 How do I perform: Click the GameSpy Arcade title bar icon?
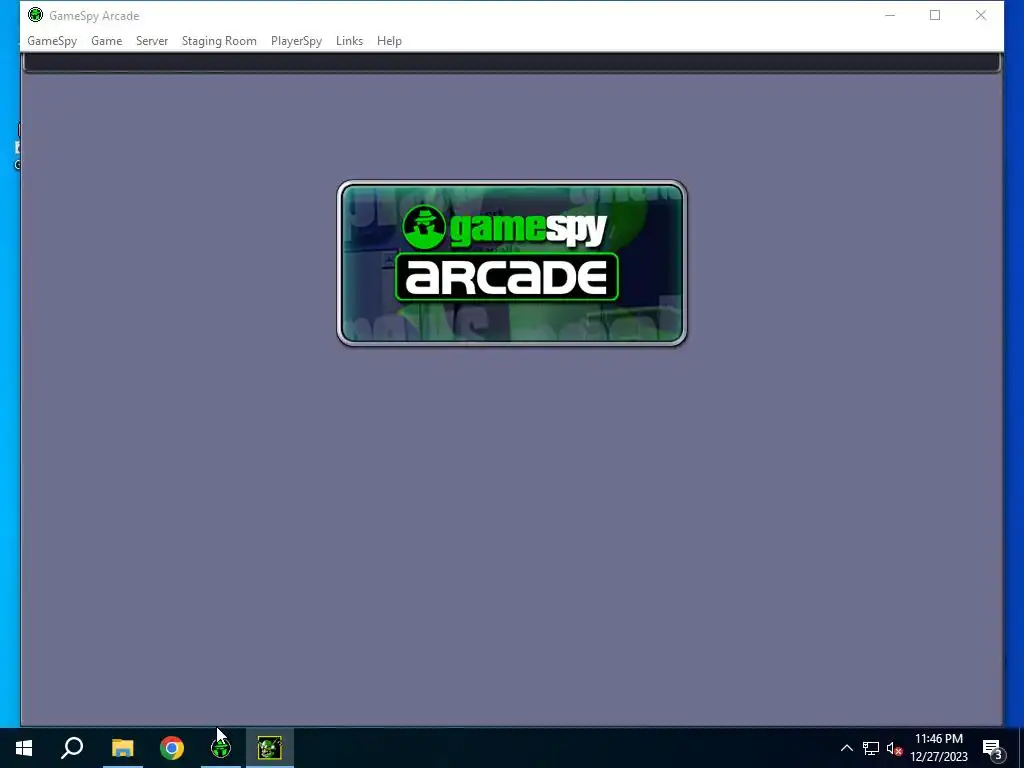(x=35, y=15)
